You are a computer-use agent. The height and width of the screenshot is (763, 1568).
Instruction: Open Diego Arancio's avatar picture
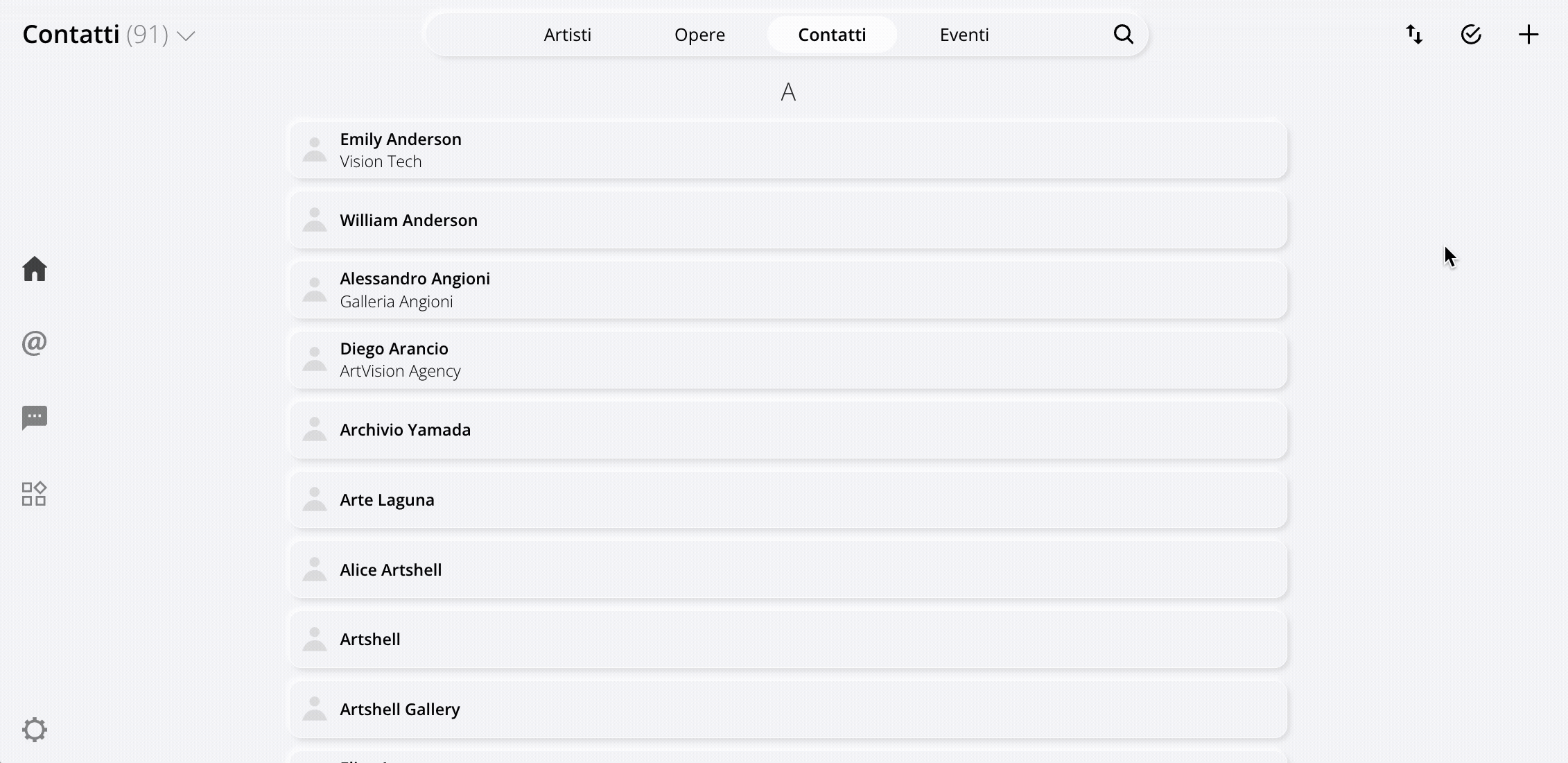(315, 359)
